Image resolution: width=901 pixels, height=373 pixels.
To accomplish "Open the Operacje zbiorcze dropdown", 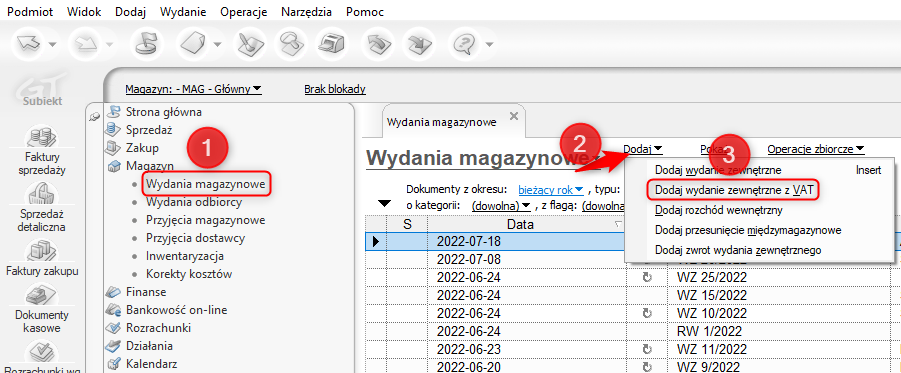I will [816, 149].
